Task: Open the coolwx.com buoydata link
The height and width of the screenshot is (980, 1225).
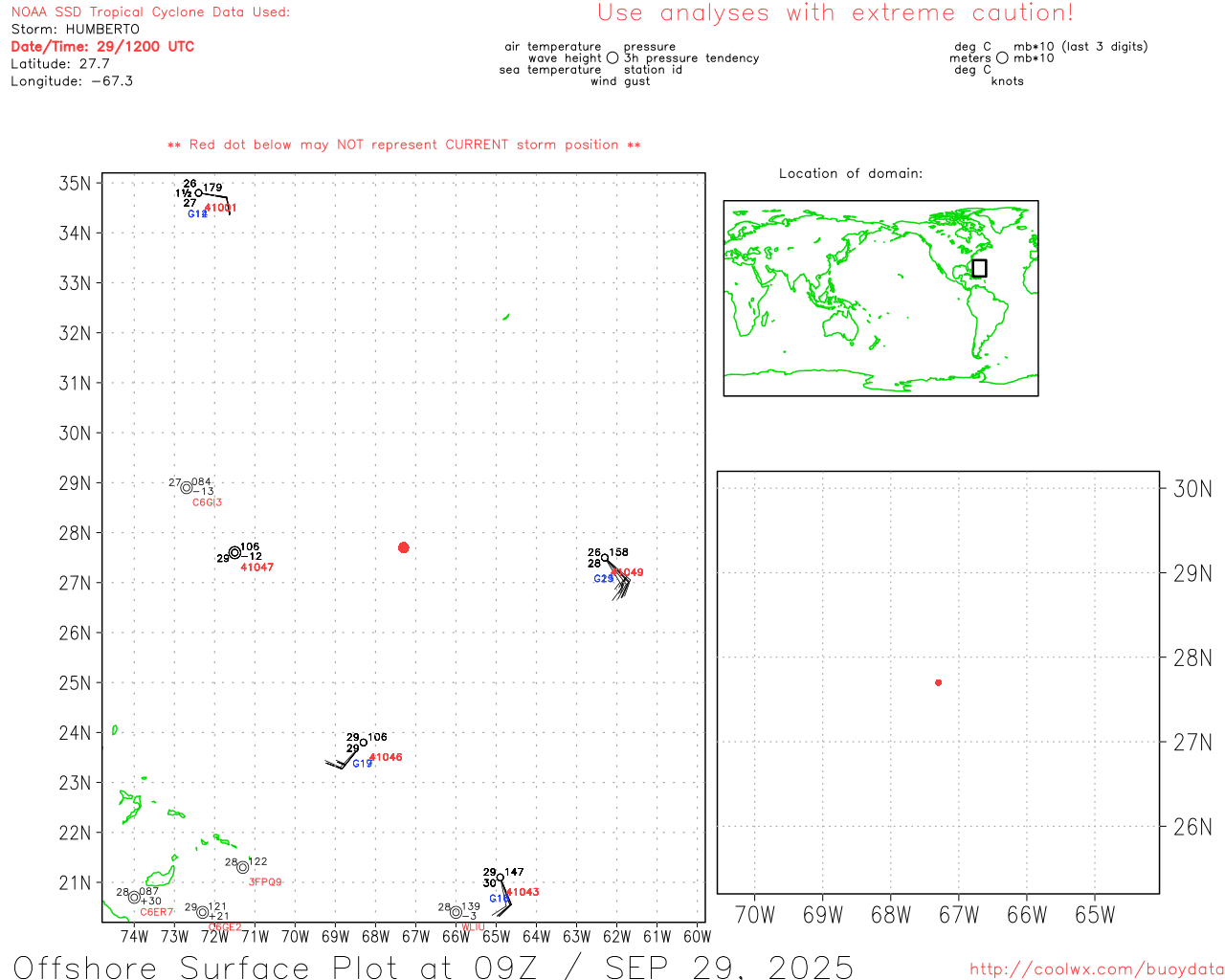Action: pos(1096,969)
